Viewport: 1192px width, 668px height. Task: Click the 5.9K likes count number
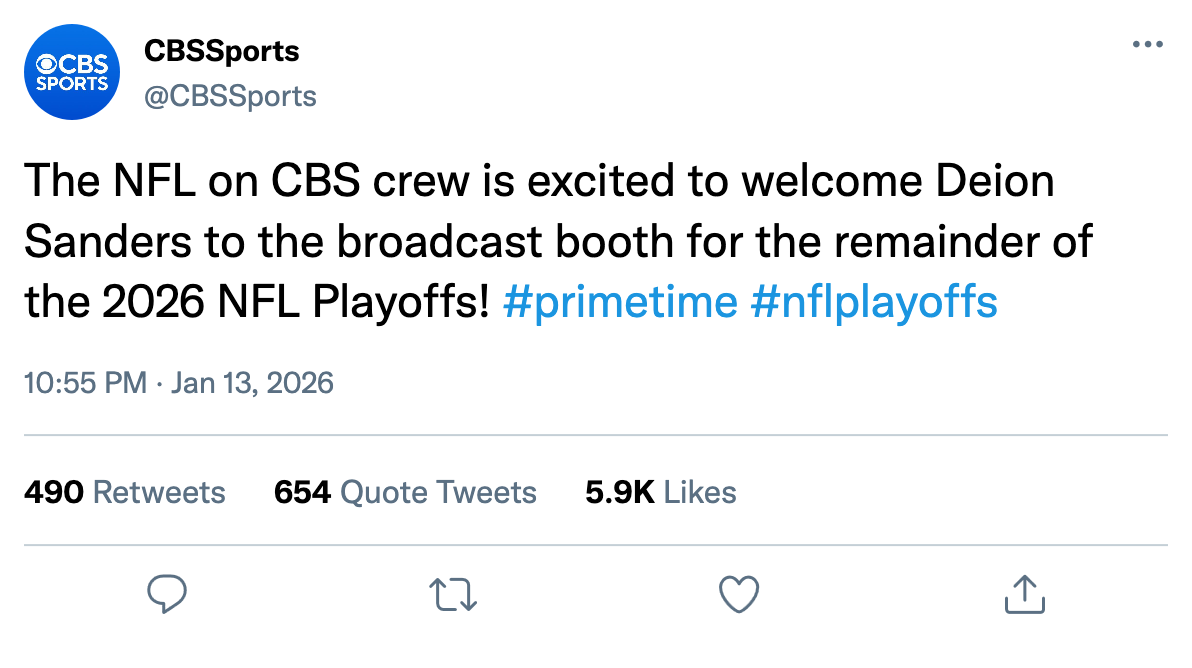click(620, 492)
